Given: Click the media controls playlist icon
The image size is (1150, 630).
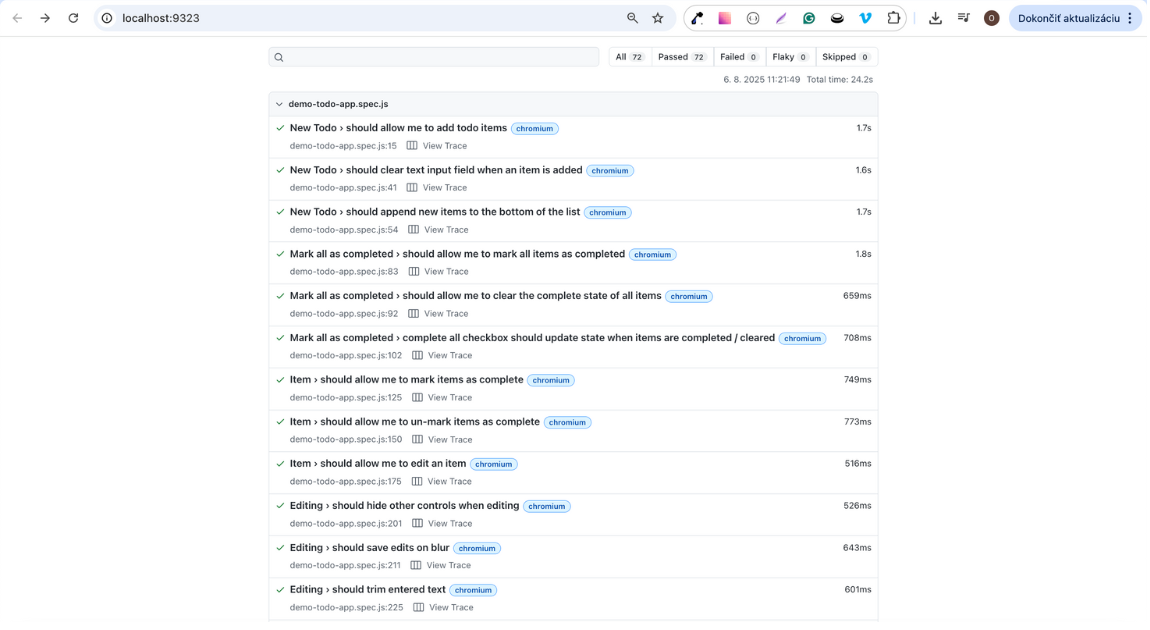Looking at the screenshot, I should pos(963,18).
